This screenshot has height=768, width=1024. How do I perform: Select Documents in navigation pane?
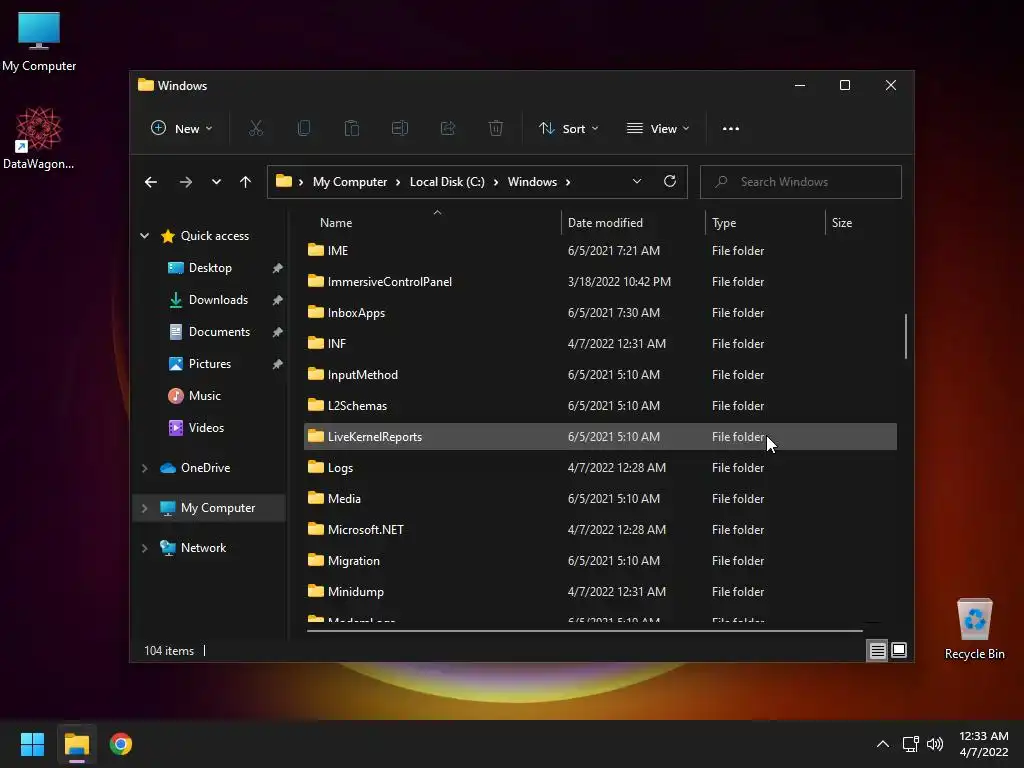coord(219,332)
